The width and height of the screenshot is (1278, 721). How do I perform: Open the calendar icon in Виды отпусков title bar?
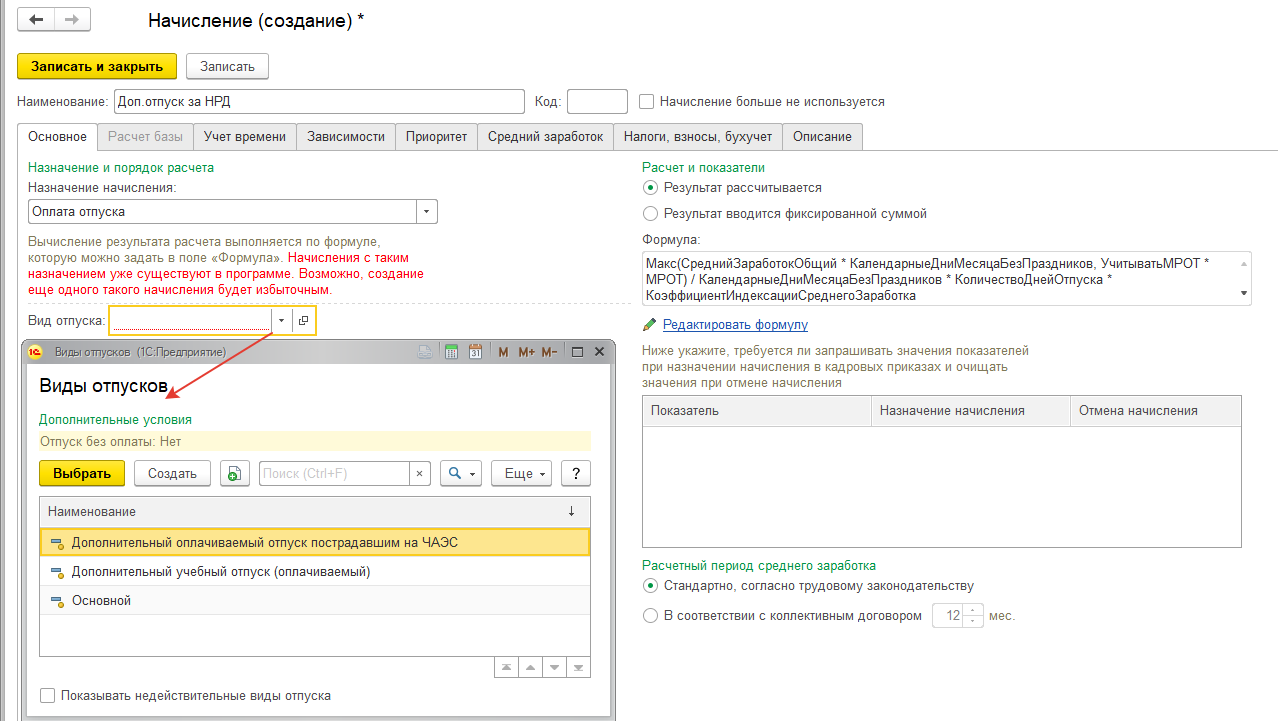click(476, 352)
